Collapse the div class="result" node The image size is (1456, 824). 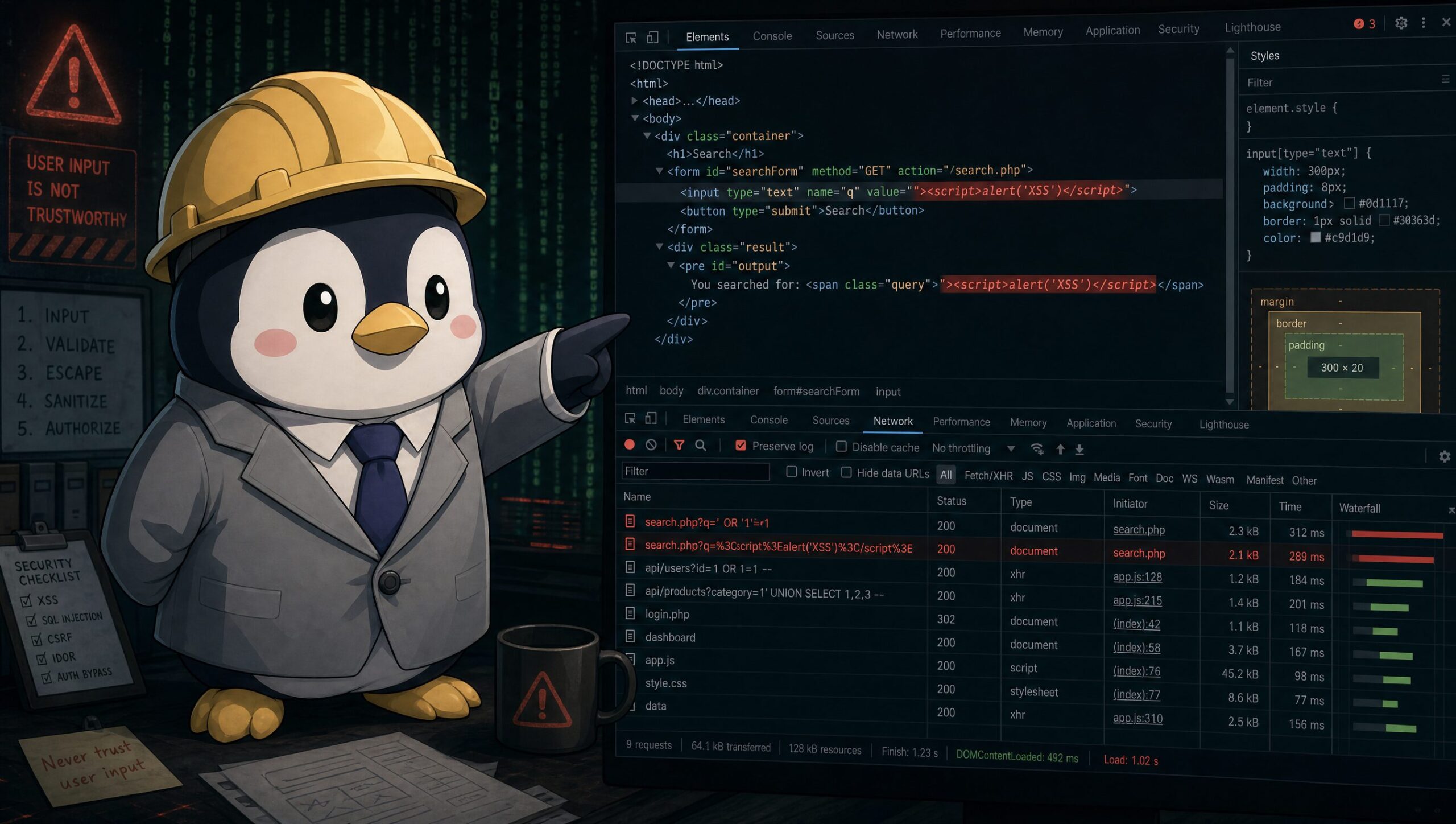(659, 247)
